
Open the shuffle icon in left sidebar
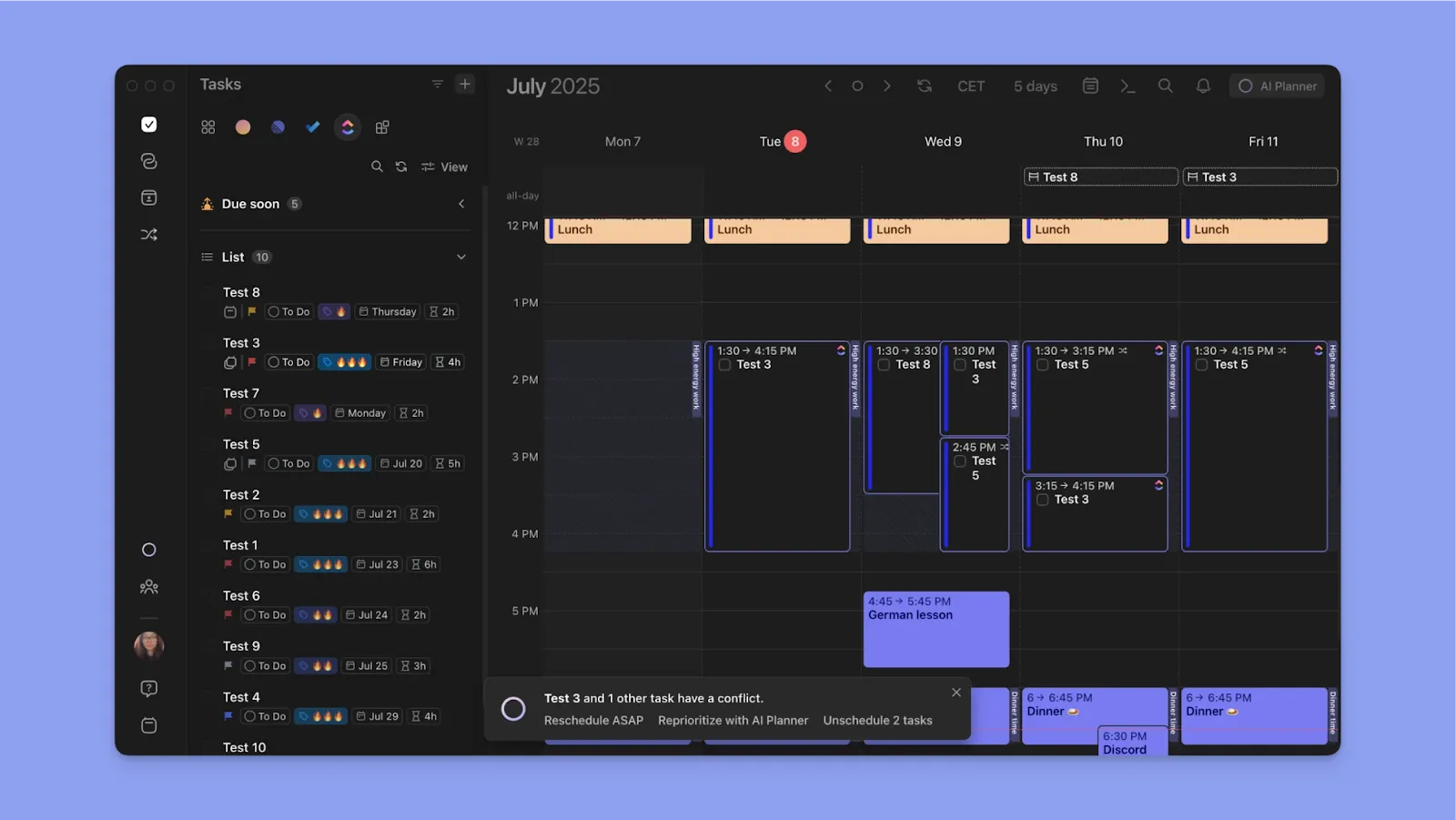tap(149, 235)
